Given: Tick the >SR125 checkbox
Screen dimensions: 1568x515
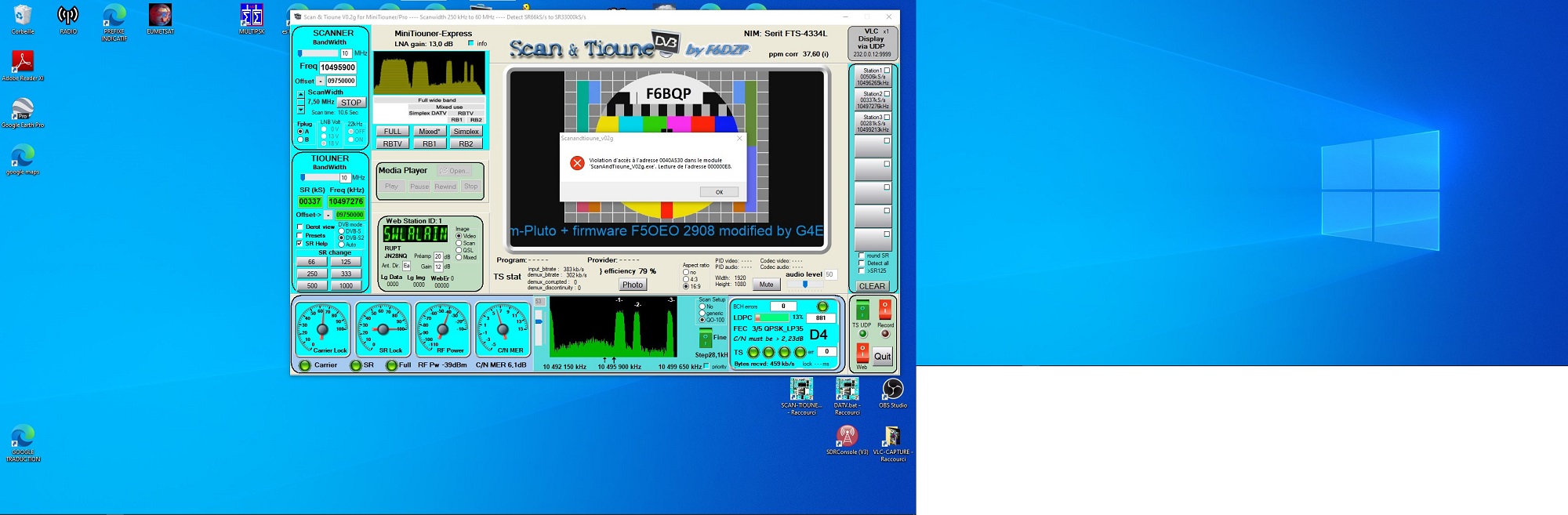Looking at the screenshot, I should tap(862, 270).
